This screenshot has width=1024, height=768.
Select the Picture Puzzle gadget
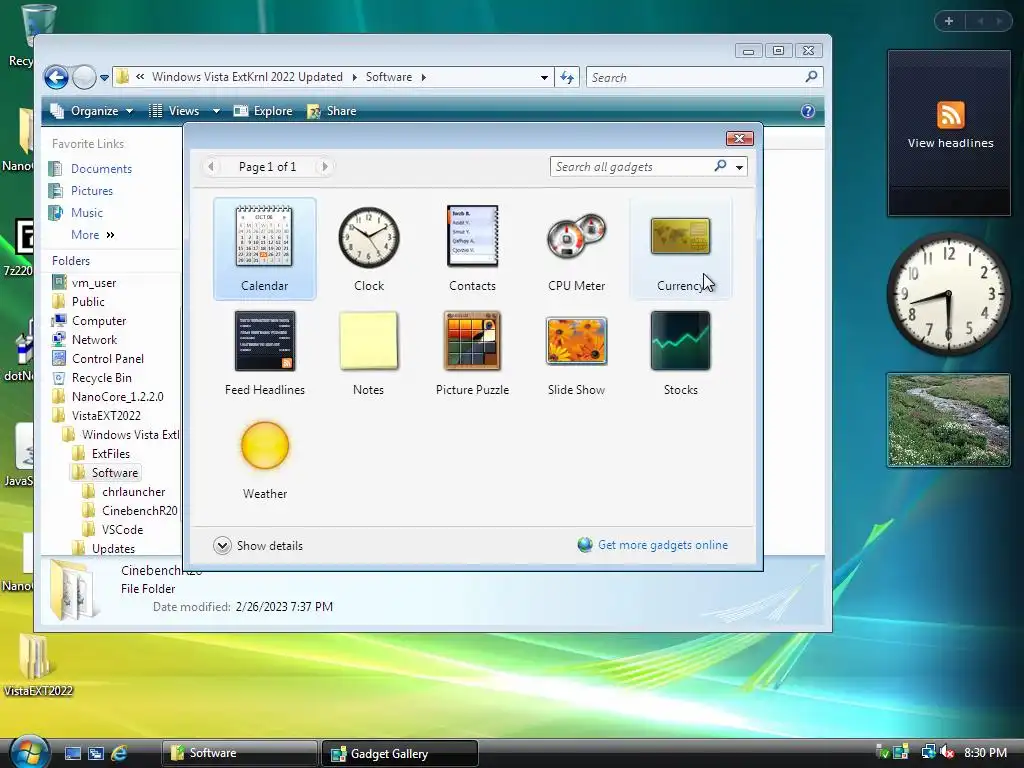point(472,353)
